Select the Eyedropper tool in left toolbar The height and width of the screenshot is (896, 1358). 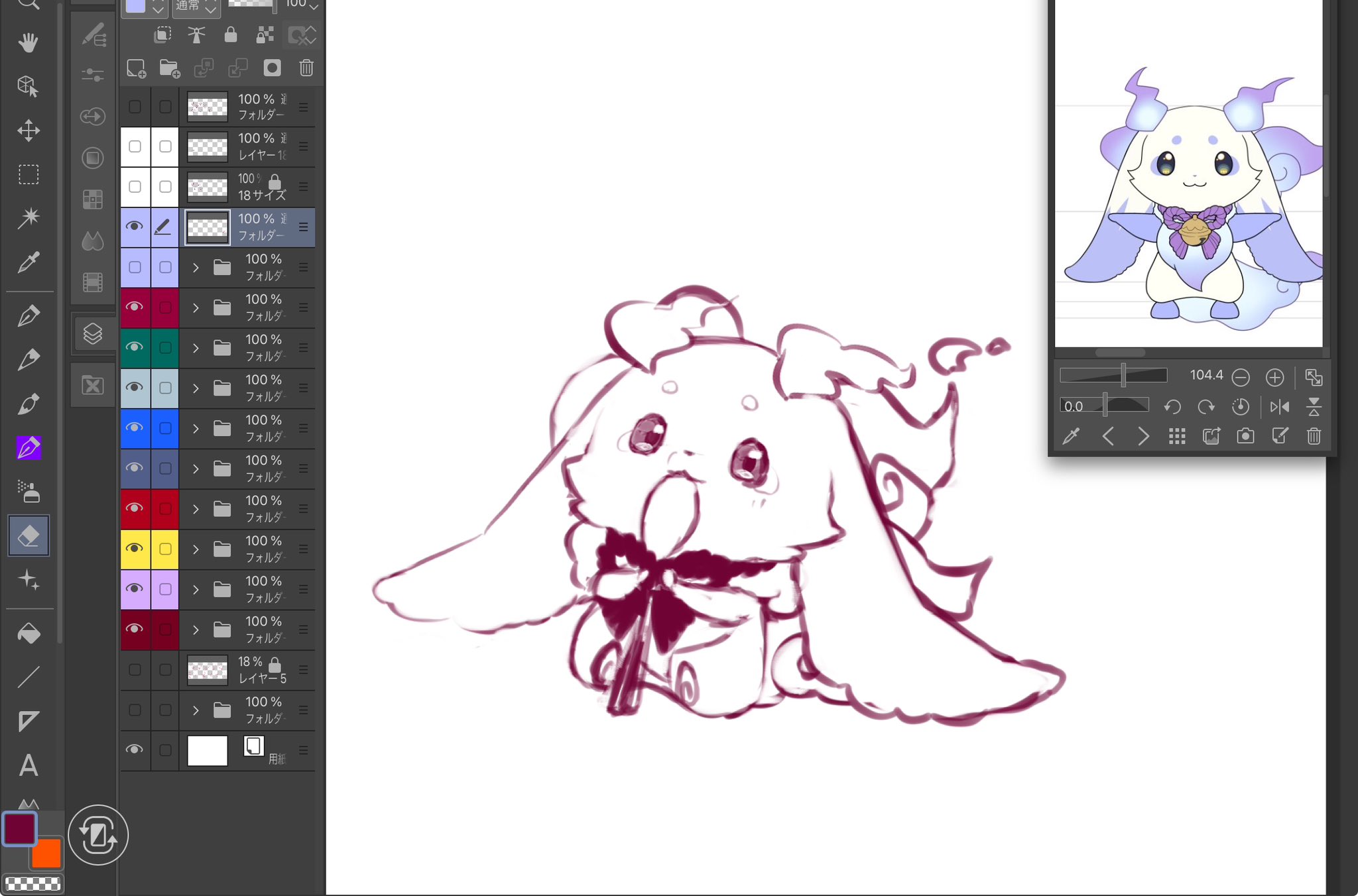pyautogui.click(x=28, y=262)
